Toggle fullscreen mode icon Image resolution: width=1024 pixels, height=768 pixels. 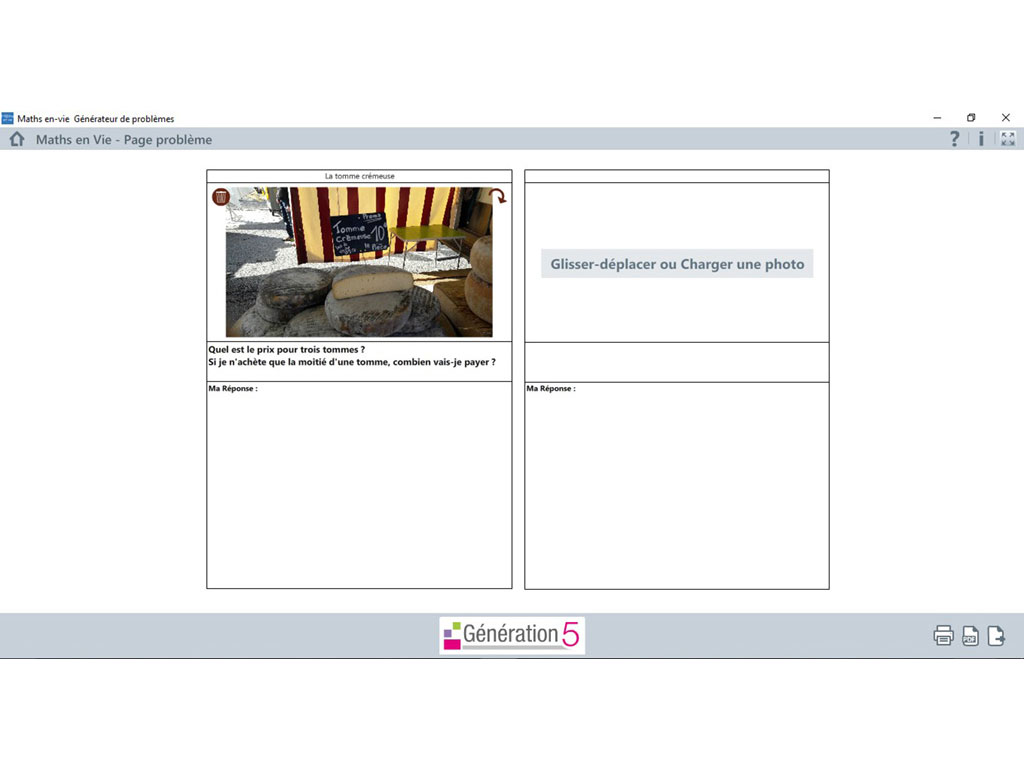click(x=1007, y=139)
